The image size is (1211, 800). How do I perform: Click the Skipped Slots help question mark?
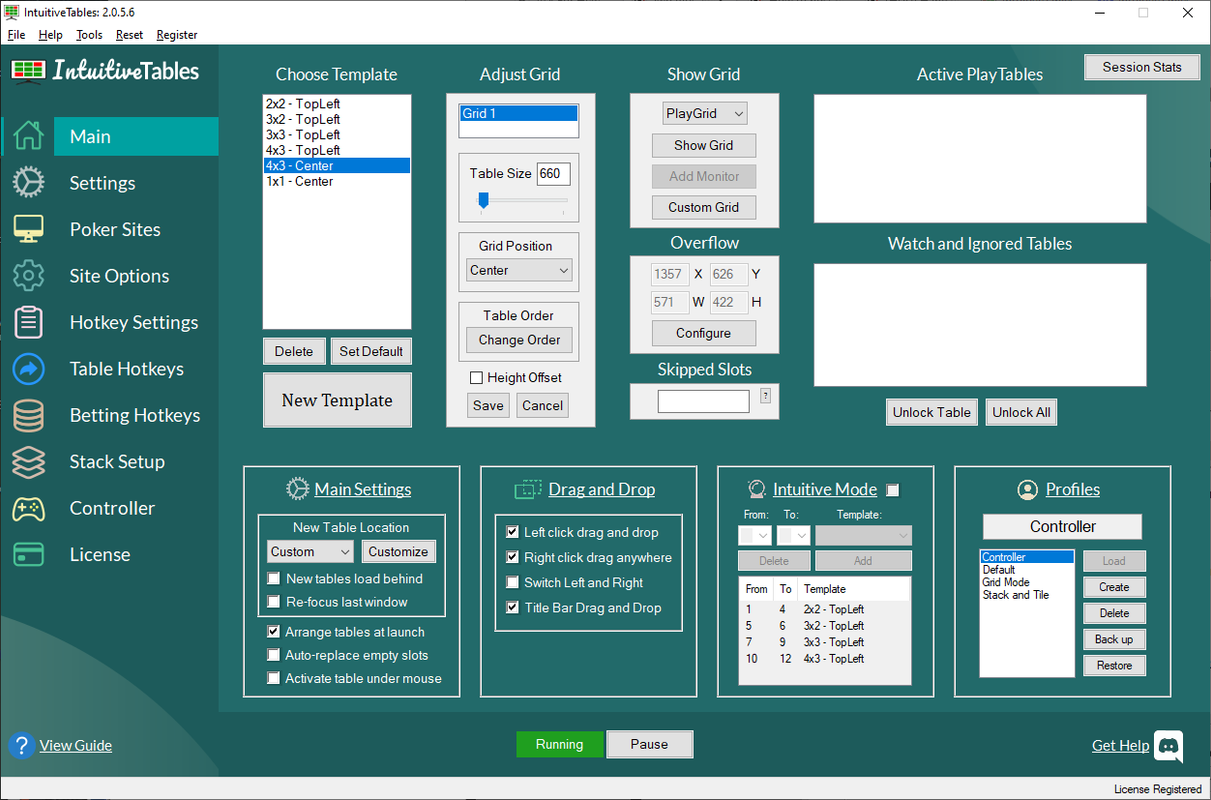pyautogui.click(x=766, y=396)
